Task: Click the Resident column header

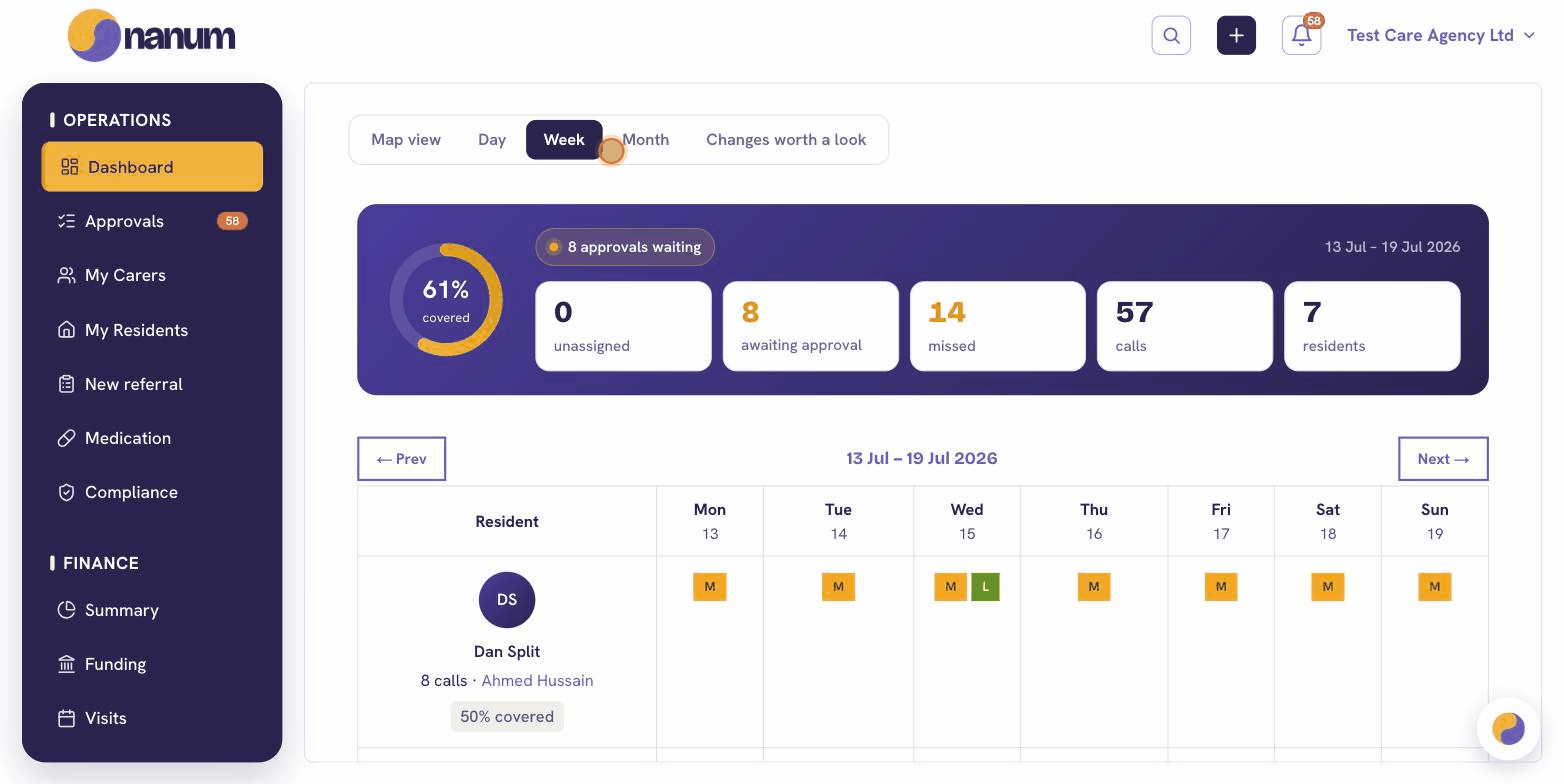Action: pyautogui.click(x=507, y=521)
